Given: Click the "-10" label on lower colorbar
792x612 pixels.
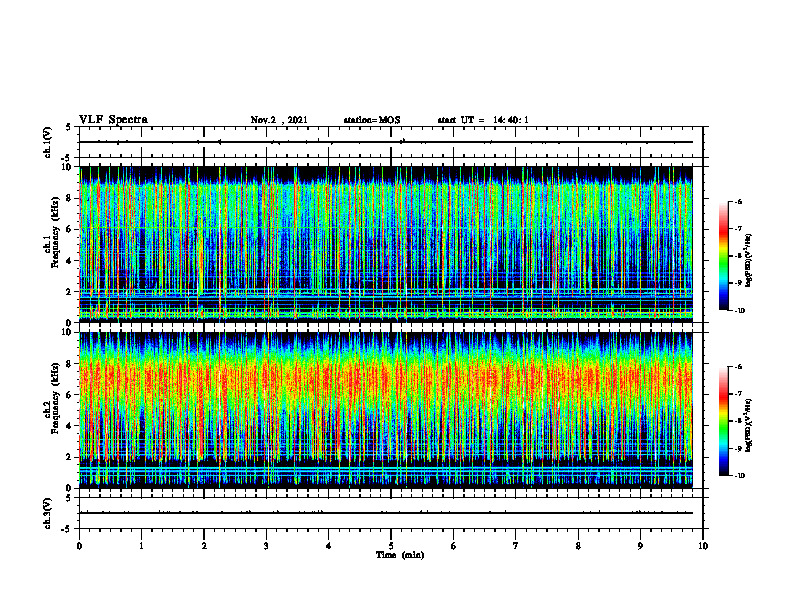Looking at the screenshot, I should 739,476.
